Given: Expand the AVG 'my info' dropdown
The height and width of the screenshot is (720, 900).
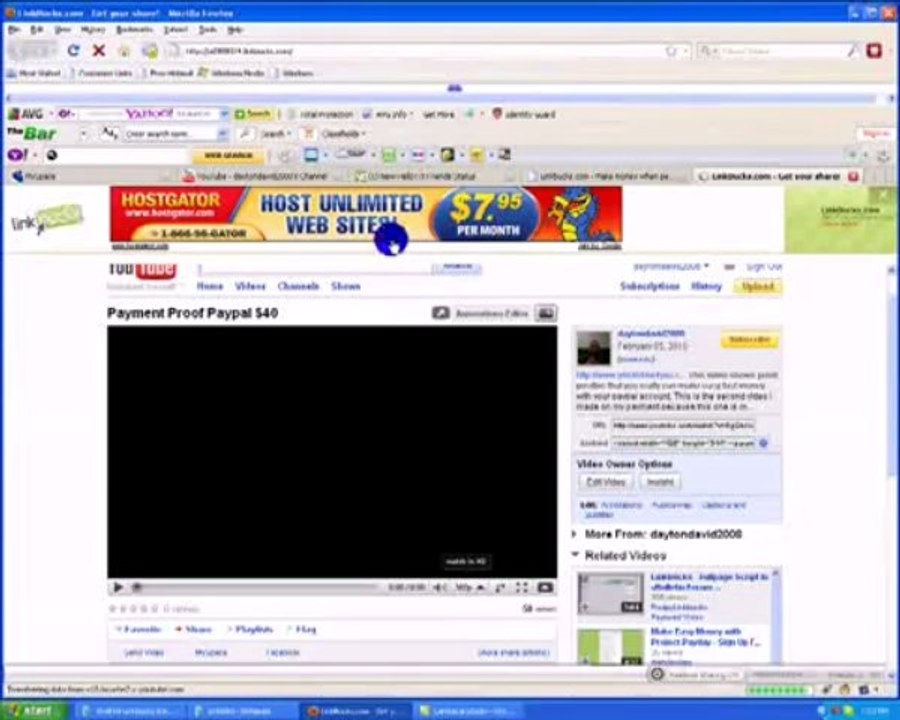Looking at the screenshot, I should [x=411, y=114].
